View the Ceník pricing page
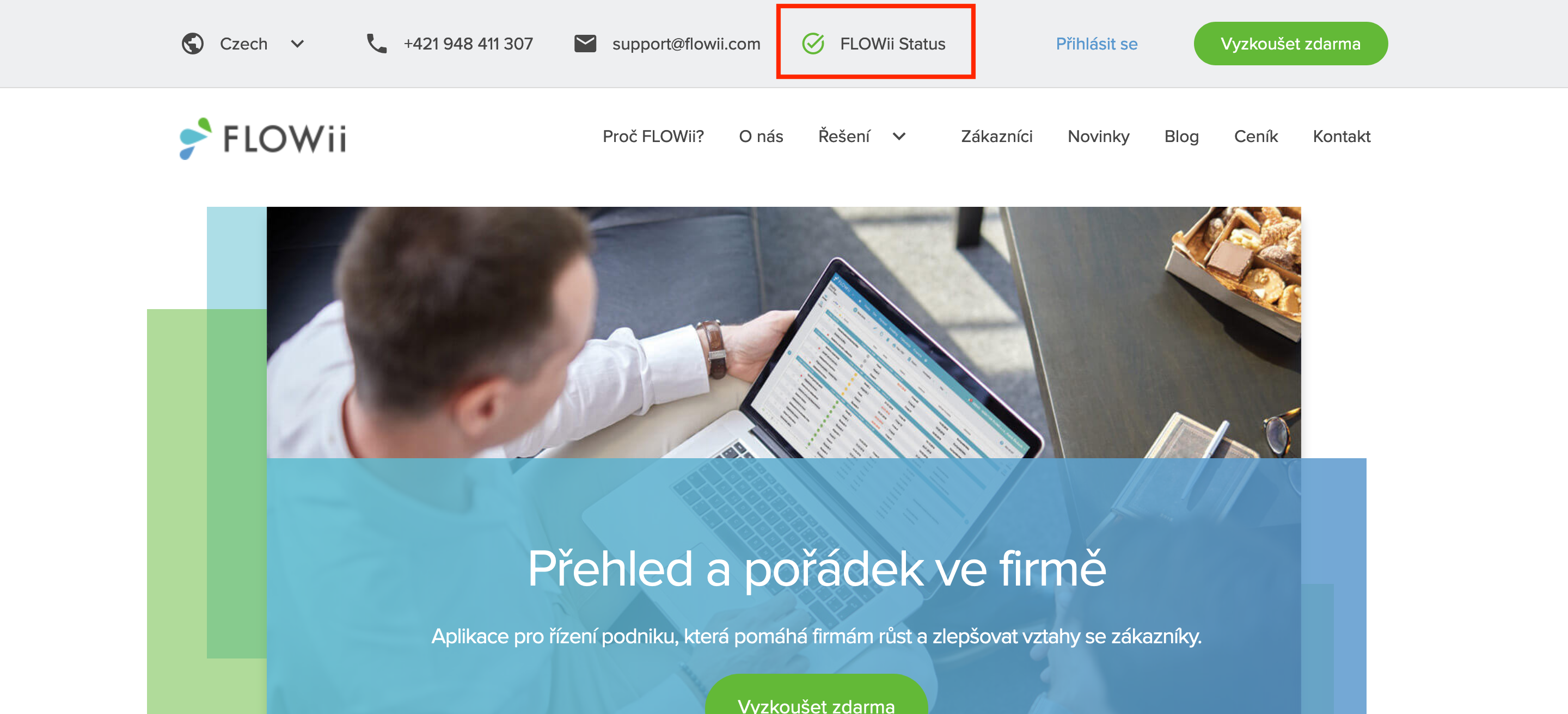The image size is (1568, 714). click(x=1255, y=136)
